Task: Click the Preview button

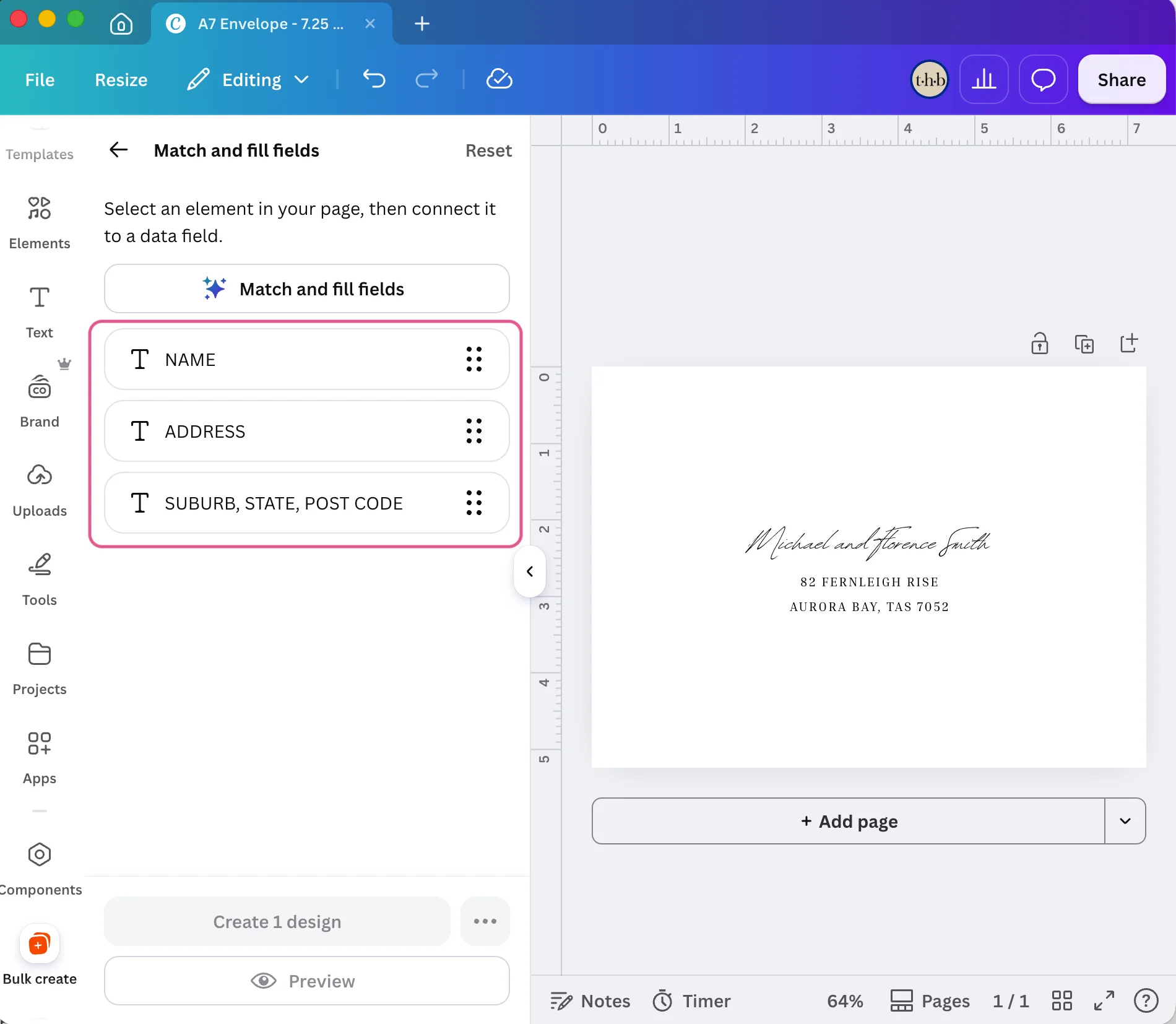Action: click(307, 981)
